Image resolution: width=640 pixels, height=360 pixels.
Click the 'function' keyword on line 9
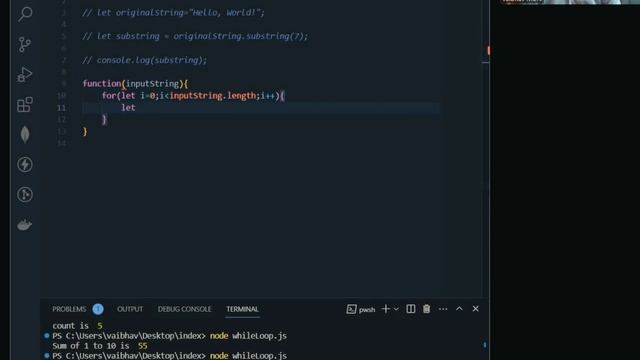click(x=102, y=84)
